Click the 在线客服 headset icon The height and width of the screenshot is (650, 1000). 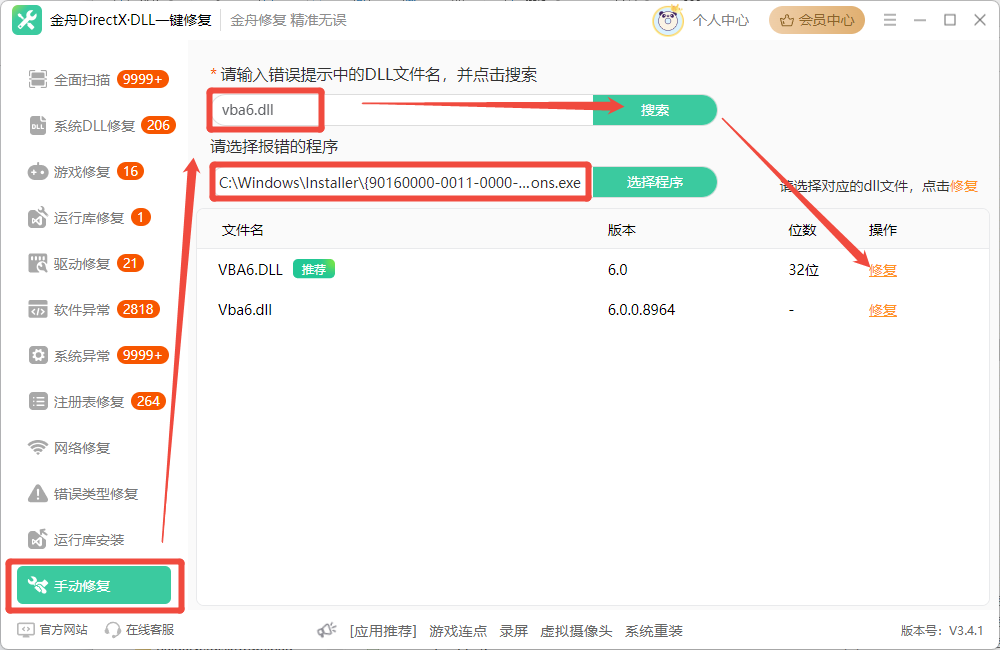click(x=113, y=630)
